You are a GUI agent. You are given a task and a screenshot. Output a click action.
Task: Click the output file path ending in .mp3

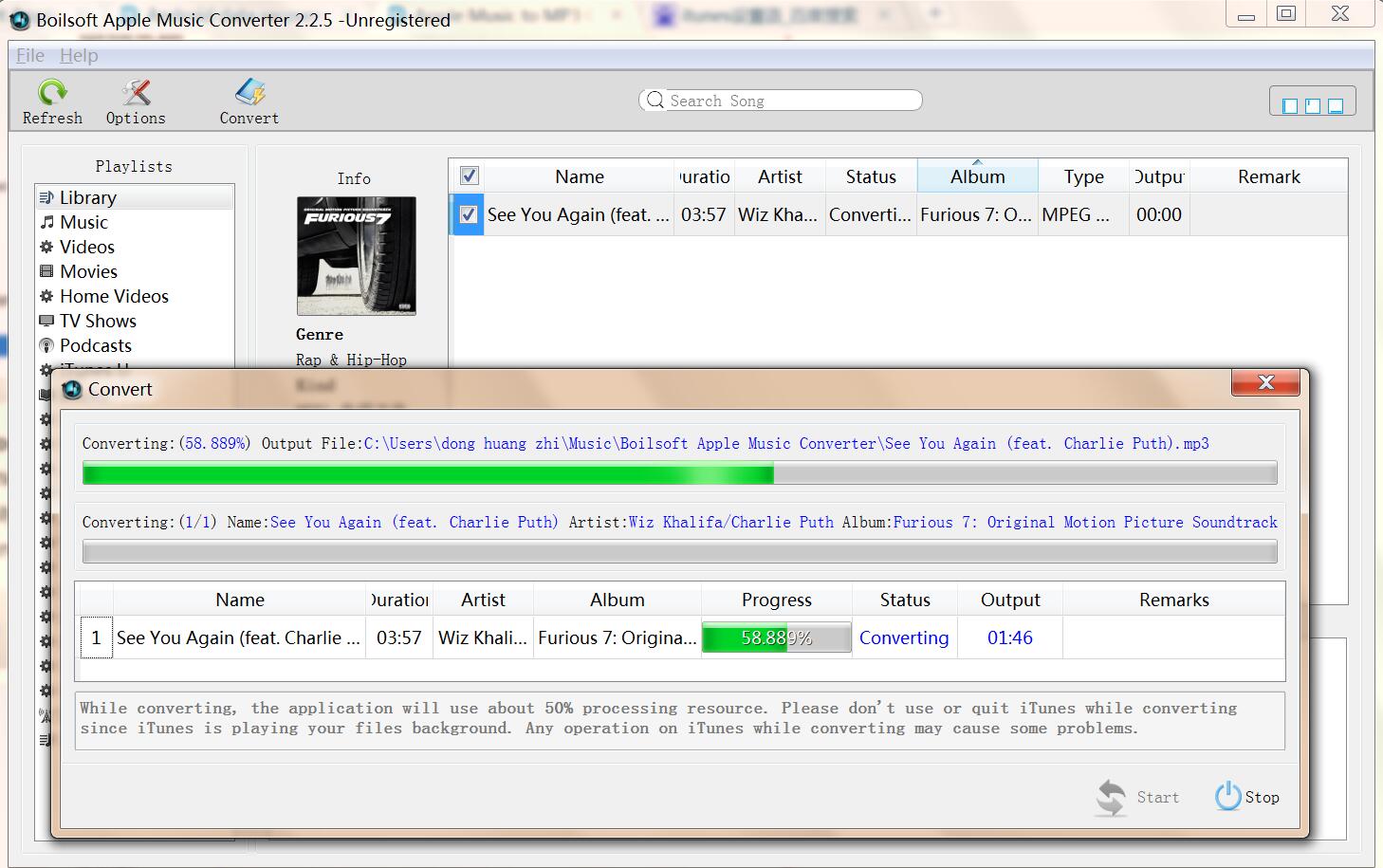coord(786,443)
